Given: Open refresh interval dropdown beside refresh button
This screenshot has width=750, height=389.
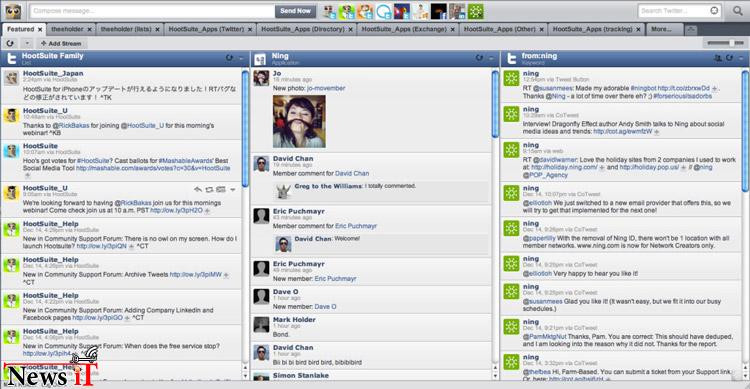Looking at the screenshot, I should [27, 44].
